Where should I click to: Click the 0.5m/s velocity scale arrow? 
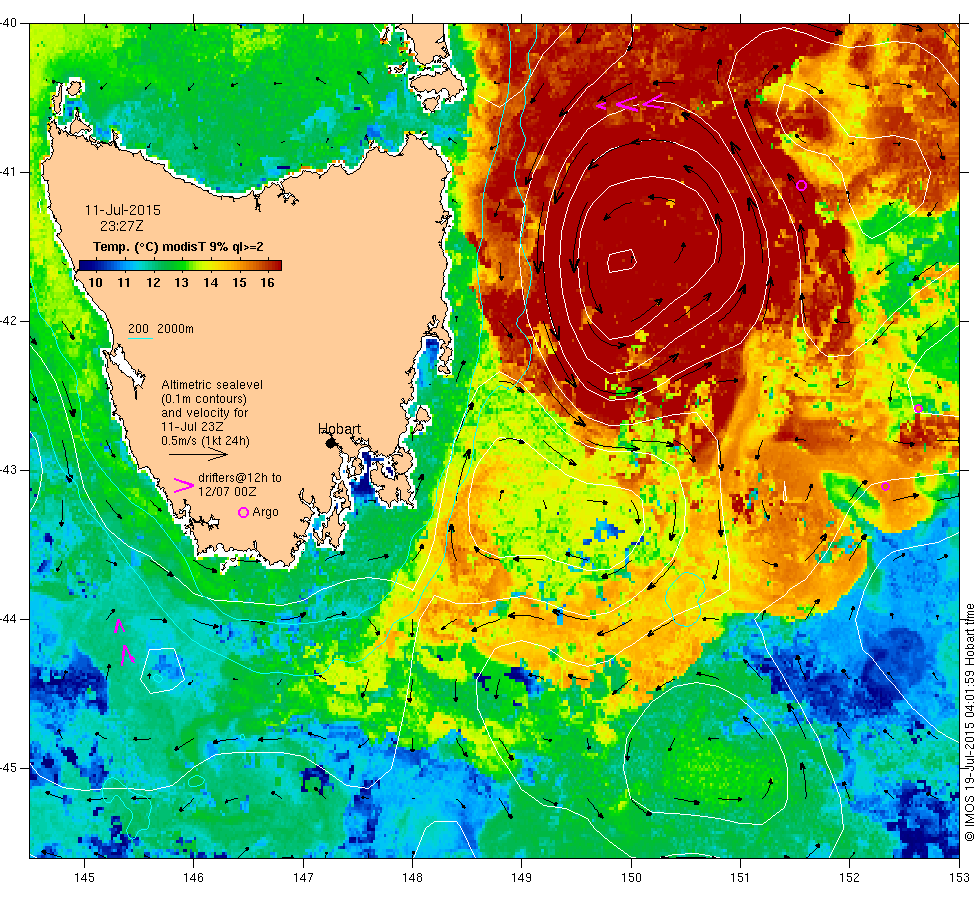(198, 454)
